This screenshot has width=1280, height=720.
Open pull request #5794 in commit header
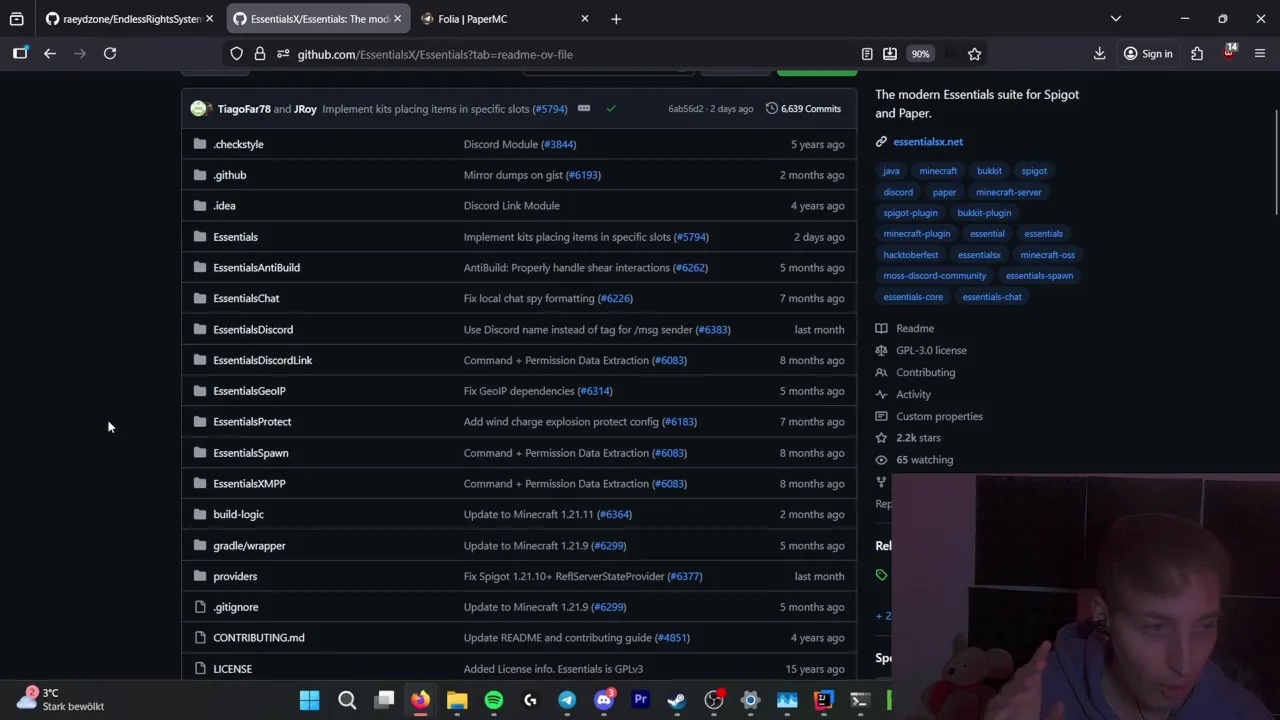click(550, 109)
